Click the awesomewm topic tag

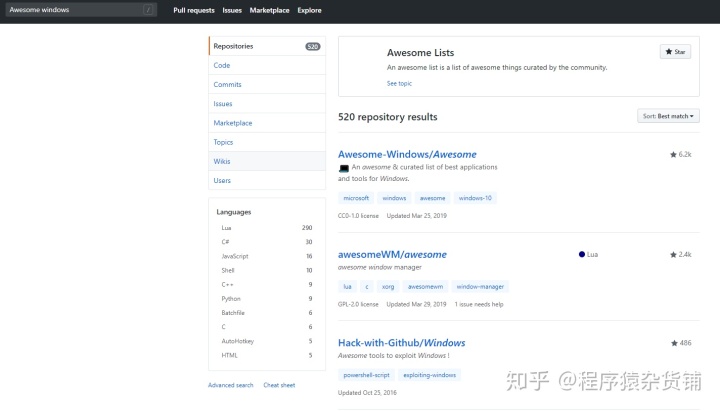coord(425,287)
